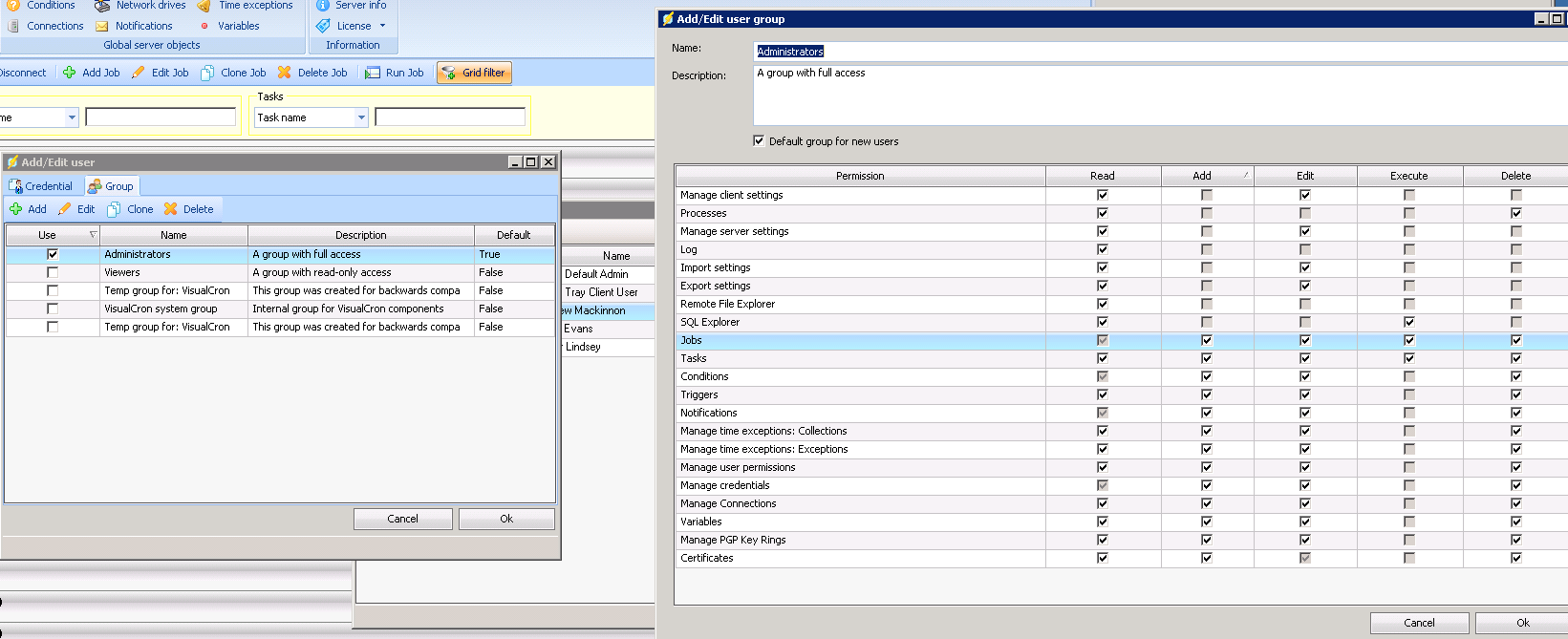
Task: Click the Add Job toolbar icon
Action: pos(70,73)
